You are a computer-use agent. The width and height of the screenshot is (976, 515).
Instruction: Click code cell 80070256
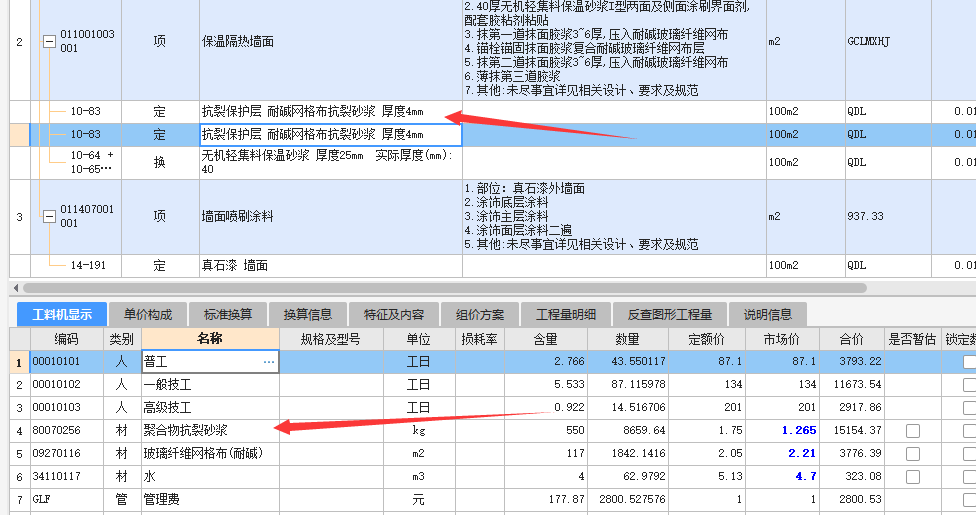pos(67,430)
